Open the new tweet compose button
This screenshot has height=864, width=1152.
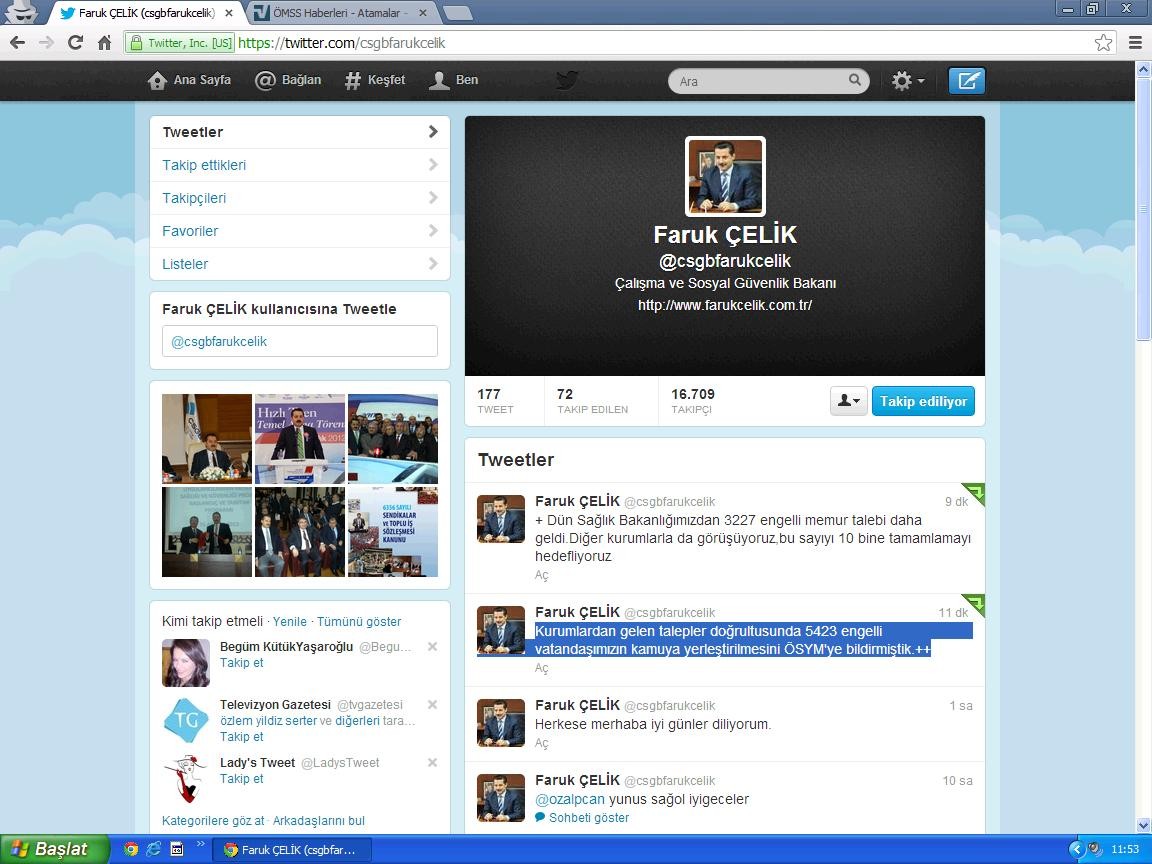point(966,81)
